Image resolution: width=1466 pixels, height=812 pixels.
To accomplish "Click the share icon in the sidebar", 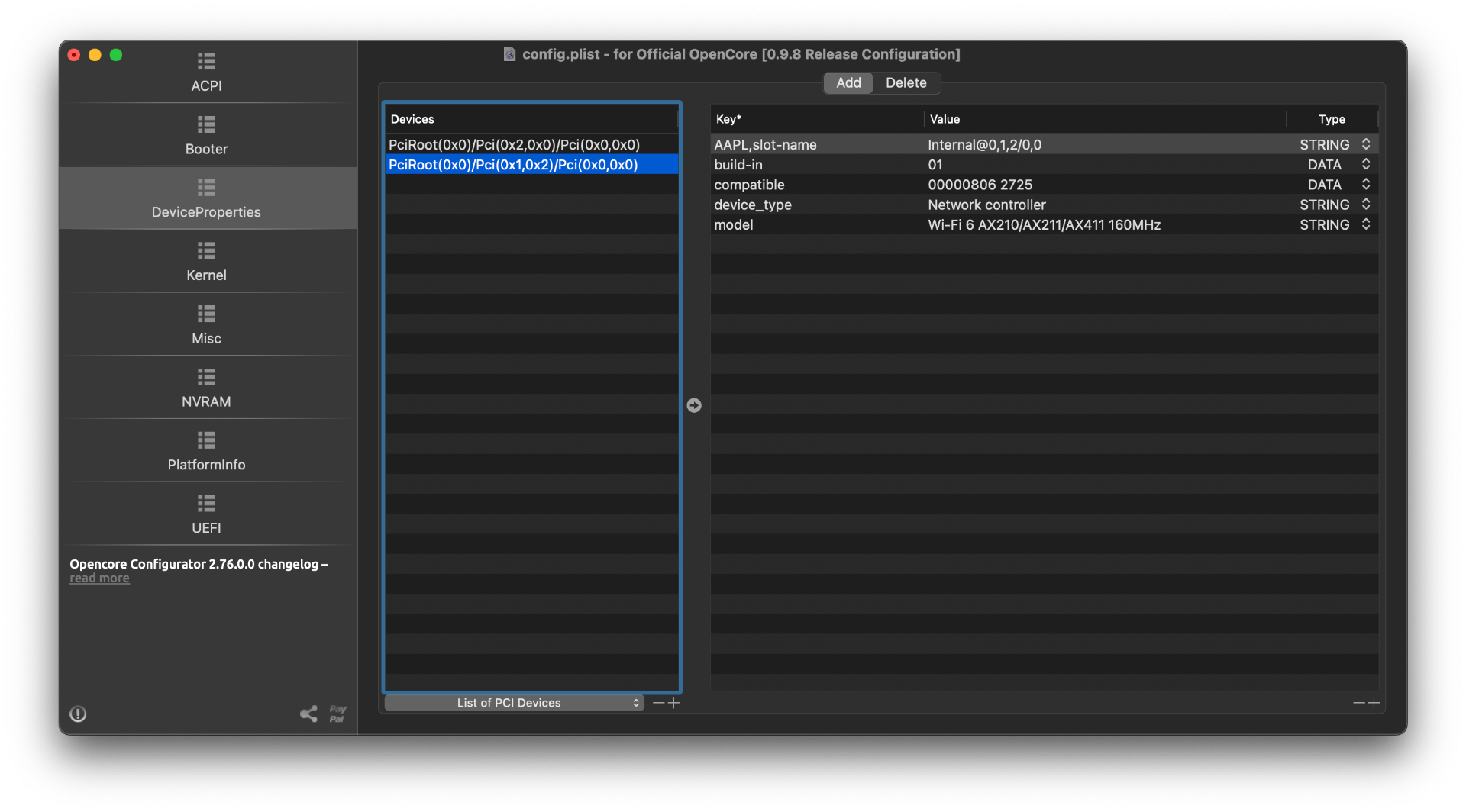I will (308, 714).
